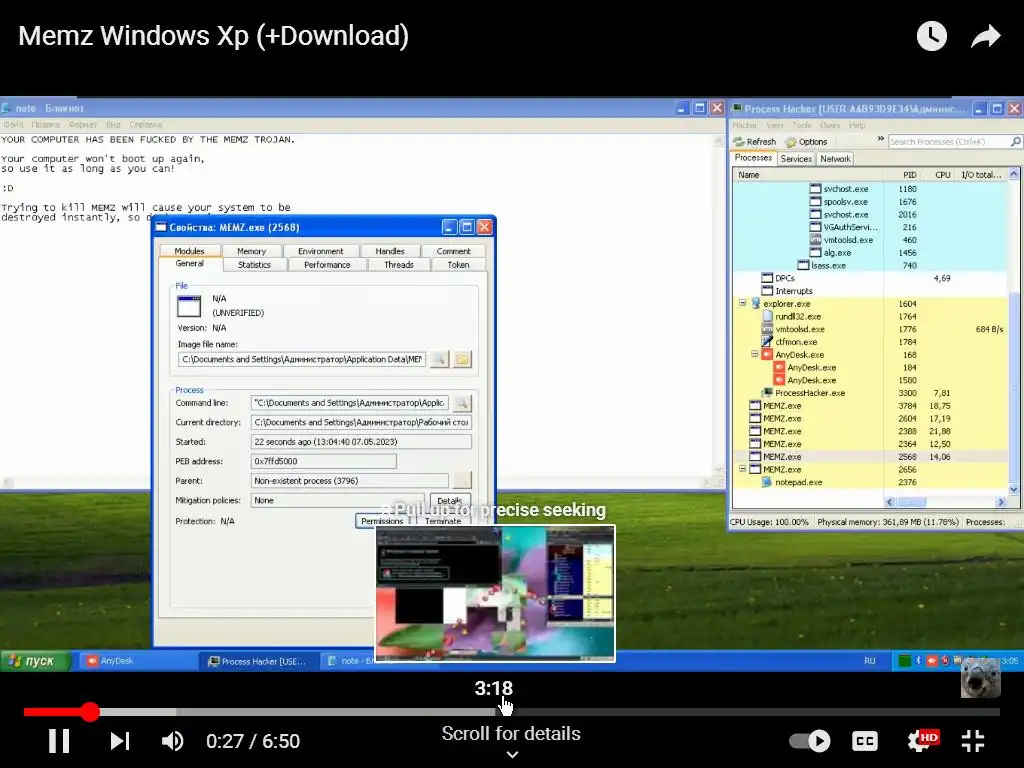The image size is (1024, 768).
Task: Select the spoolsv.exe process row
Action: (x=871, y=202)
